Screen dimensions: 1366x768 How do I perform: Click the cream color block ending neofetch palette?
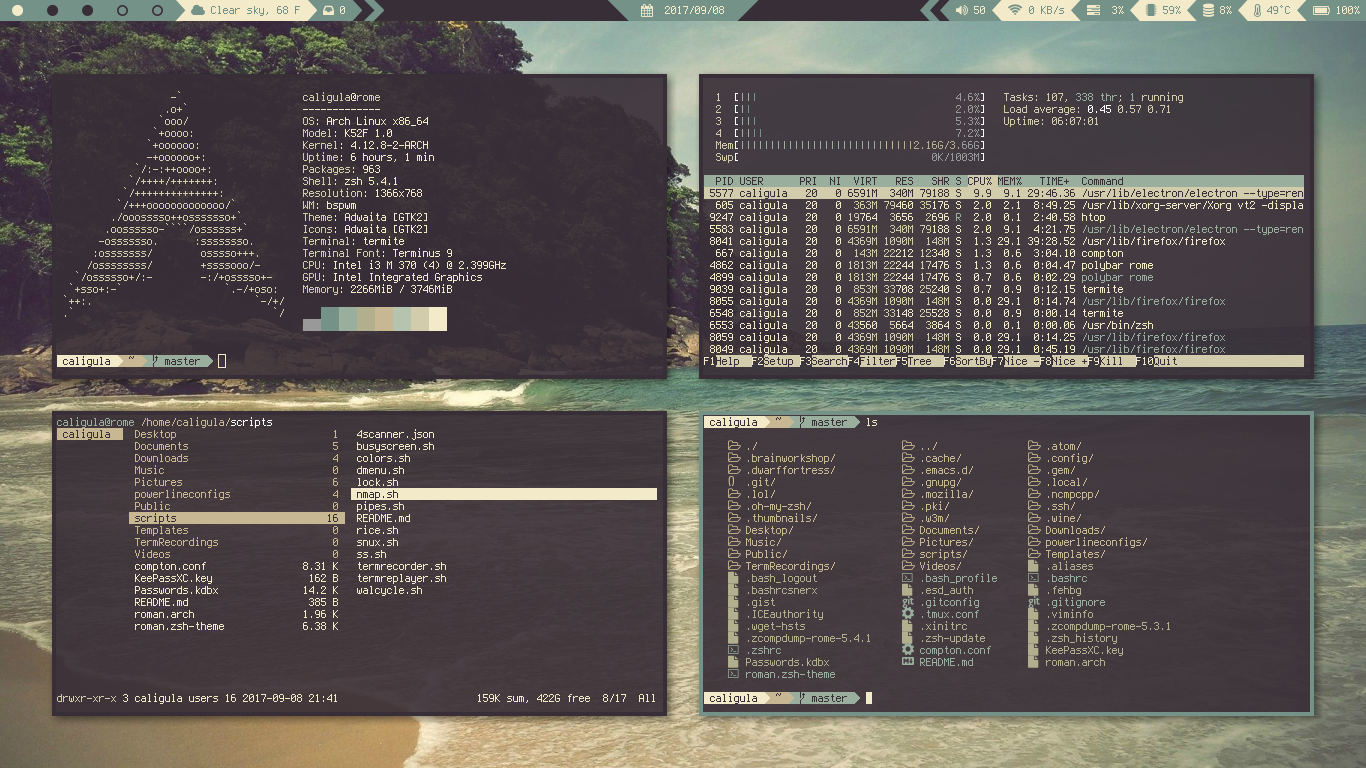438,319
